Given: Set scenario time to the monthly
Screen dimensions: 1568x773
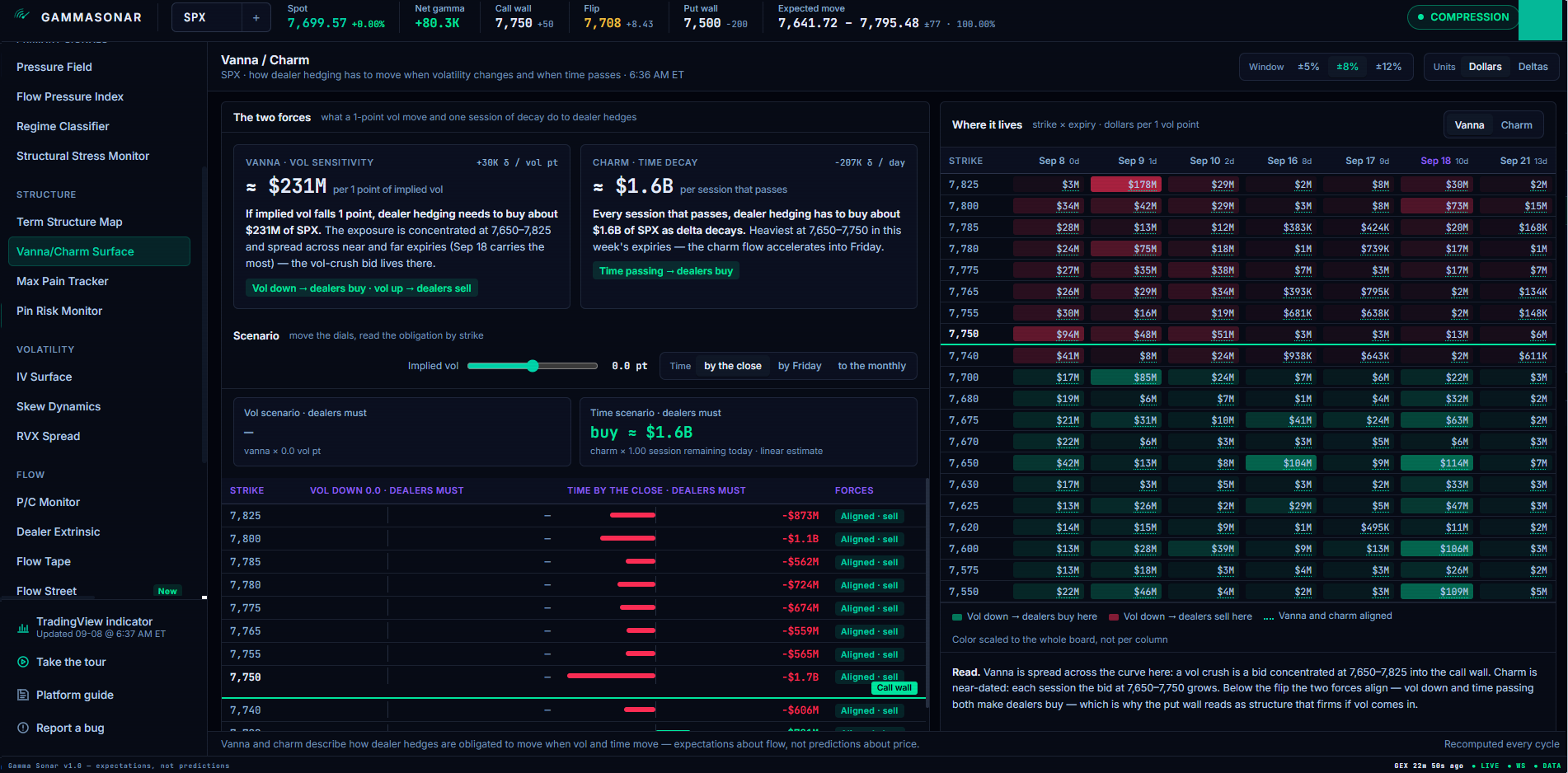Looking at the screenshot, I should coord(871,366).
